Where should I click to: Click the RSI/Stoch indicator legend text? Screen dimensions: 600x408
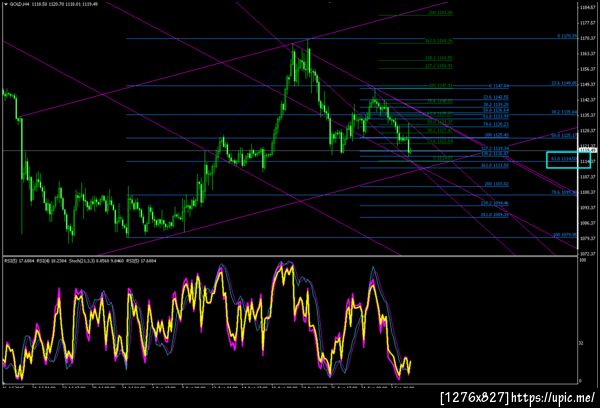point(80,261)
